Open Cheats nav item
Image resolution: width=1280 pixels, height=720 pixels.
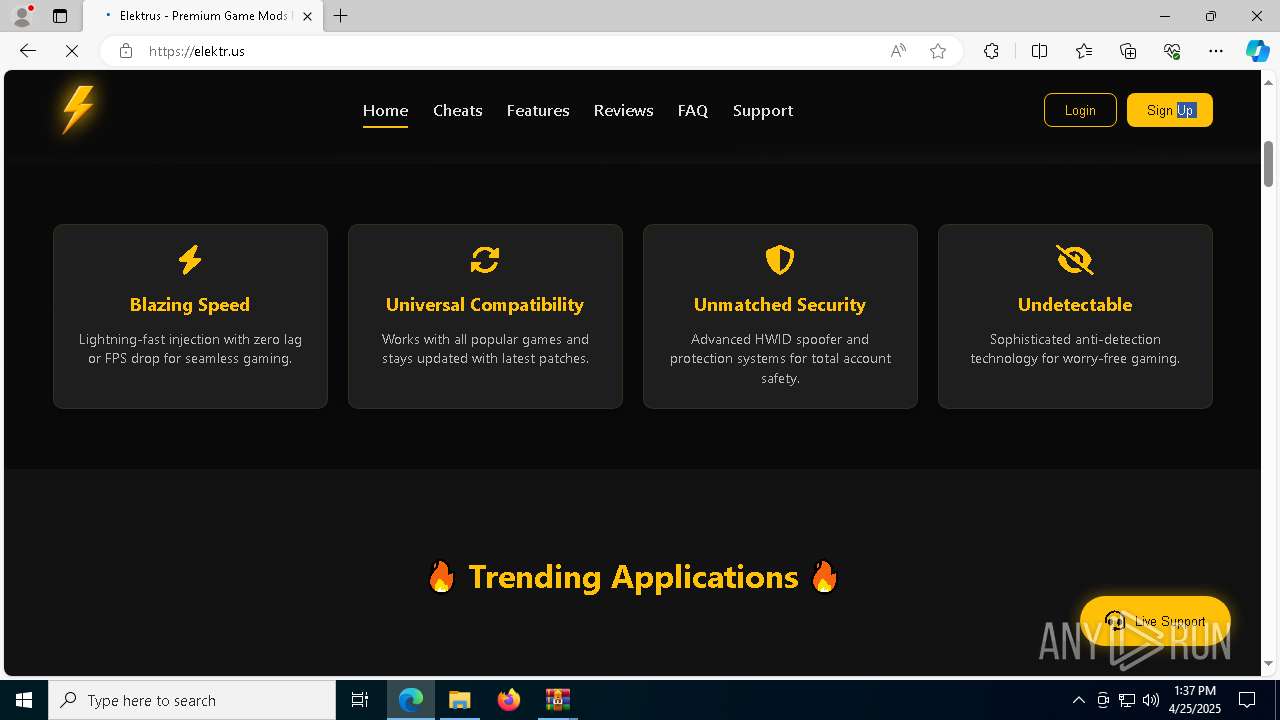tap(458, 111)
